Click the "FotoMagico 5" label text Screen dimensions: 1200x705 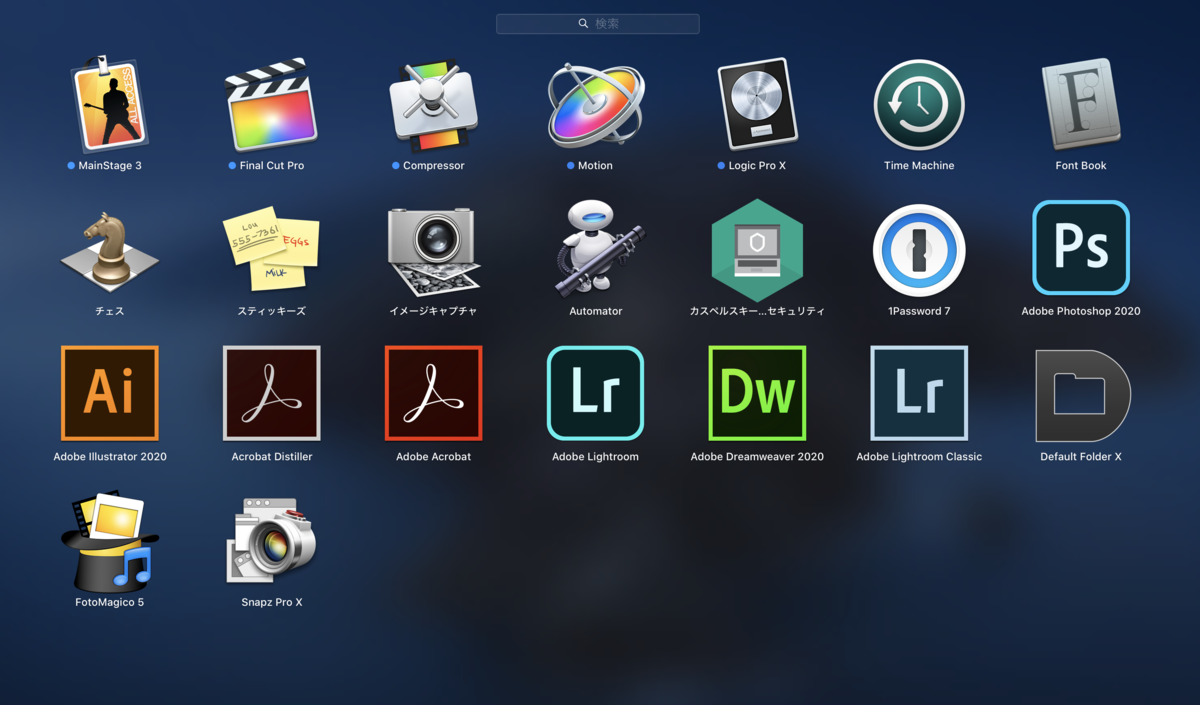point(110,603)
